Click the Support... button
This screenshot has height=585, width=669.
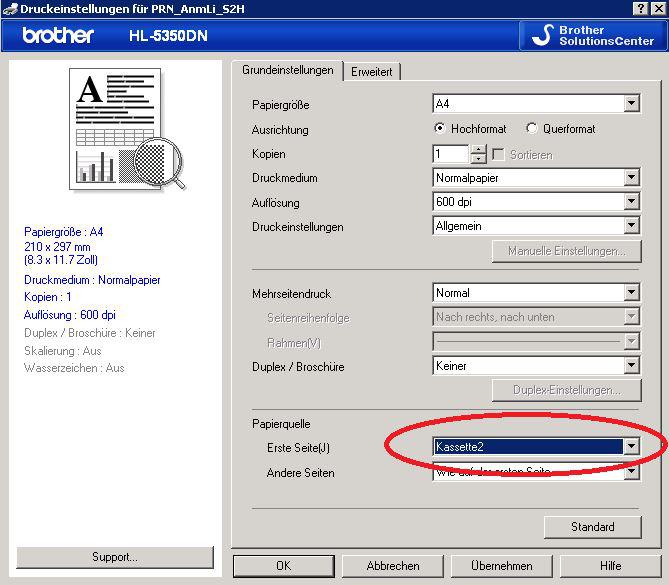tap(115, 557)
